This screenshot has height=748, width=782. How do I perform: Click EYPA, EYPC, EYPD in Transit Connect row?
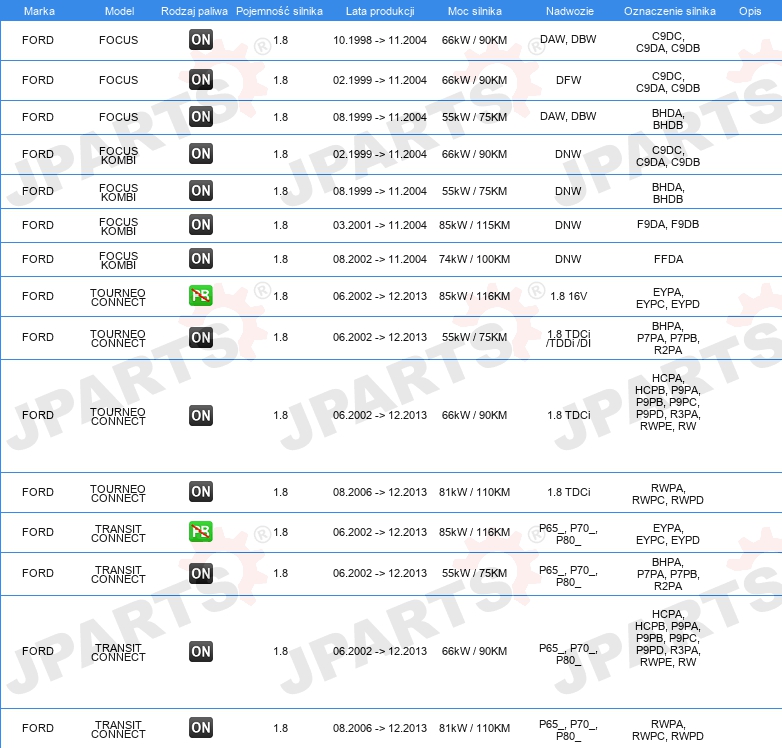tap(668, 534)
